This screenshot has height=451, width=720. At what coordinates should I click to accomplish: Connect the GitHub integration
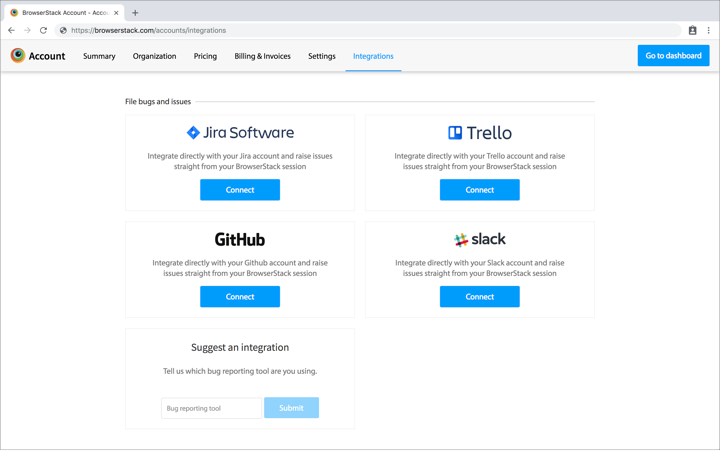[240, 297]
